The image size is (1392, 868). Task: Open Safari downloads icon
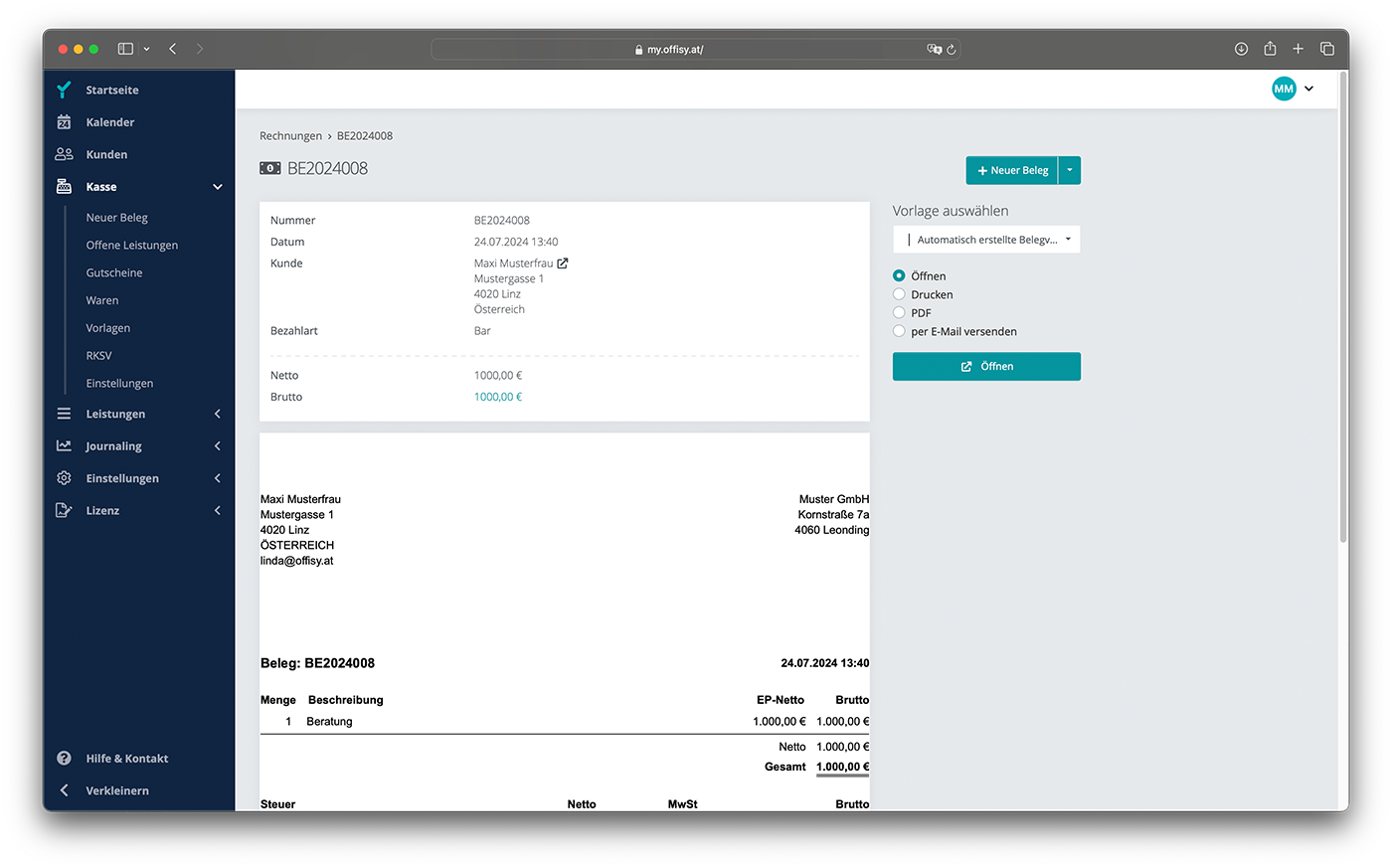click(x=1241, y=49)
